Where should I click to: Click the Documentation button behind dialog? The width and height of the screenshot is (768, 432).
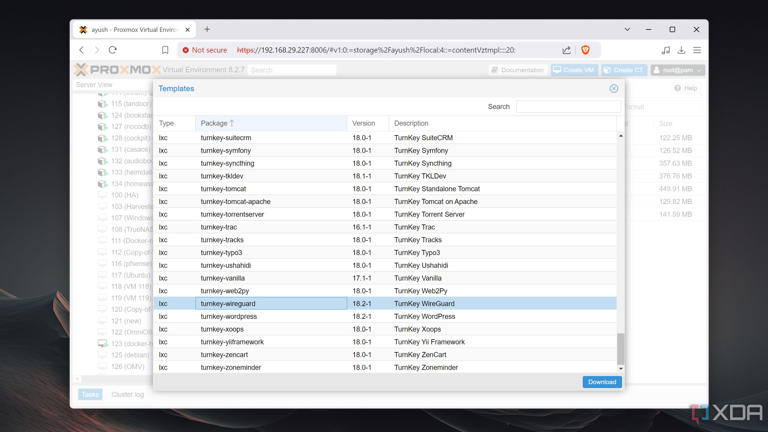point(518,70)
